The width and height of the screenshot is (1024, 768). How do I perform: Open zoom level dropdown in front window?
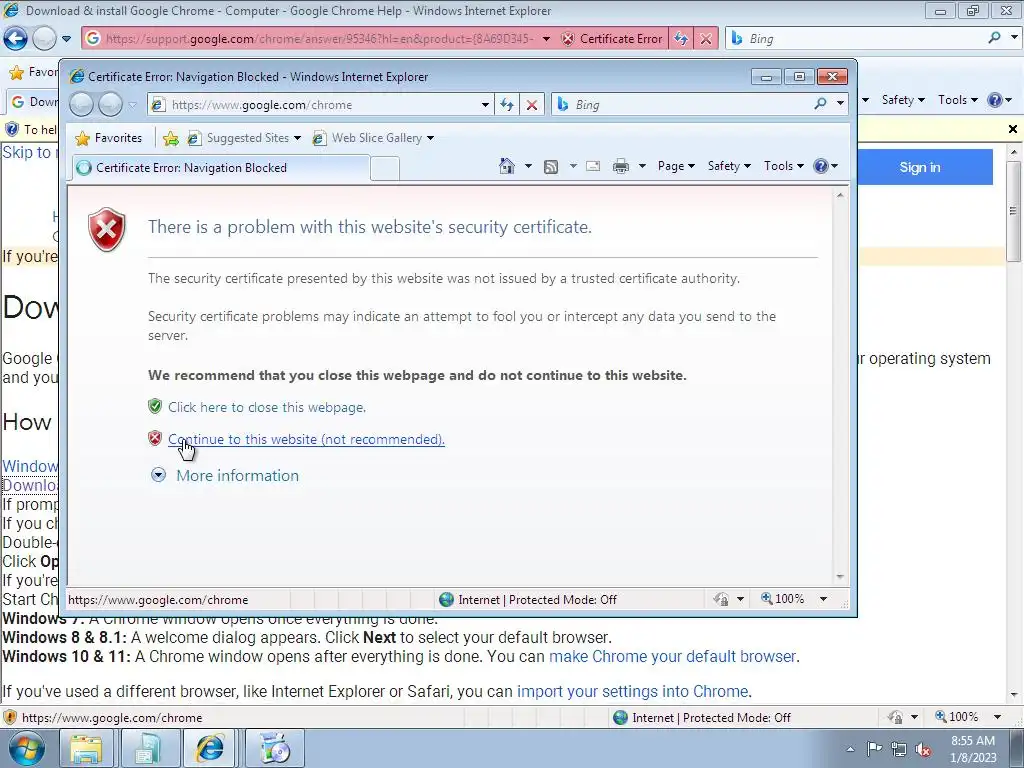824,599
